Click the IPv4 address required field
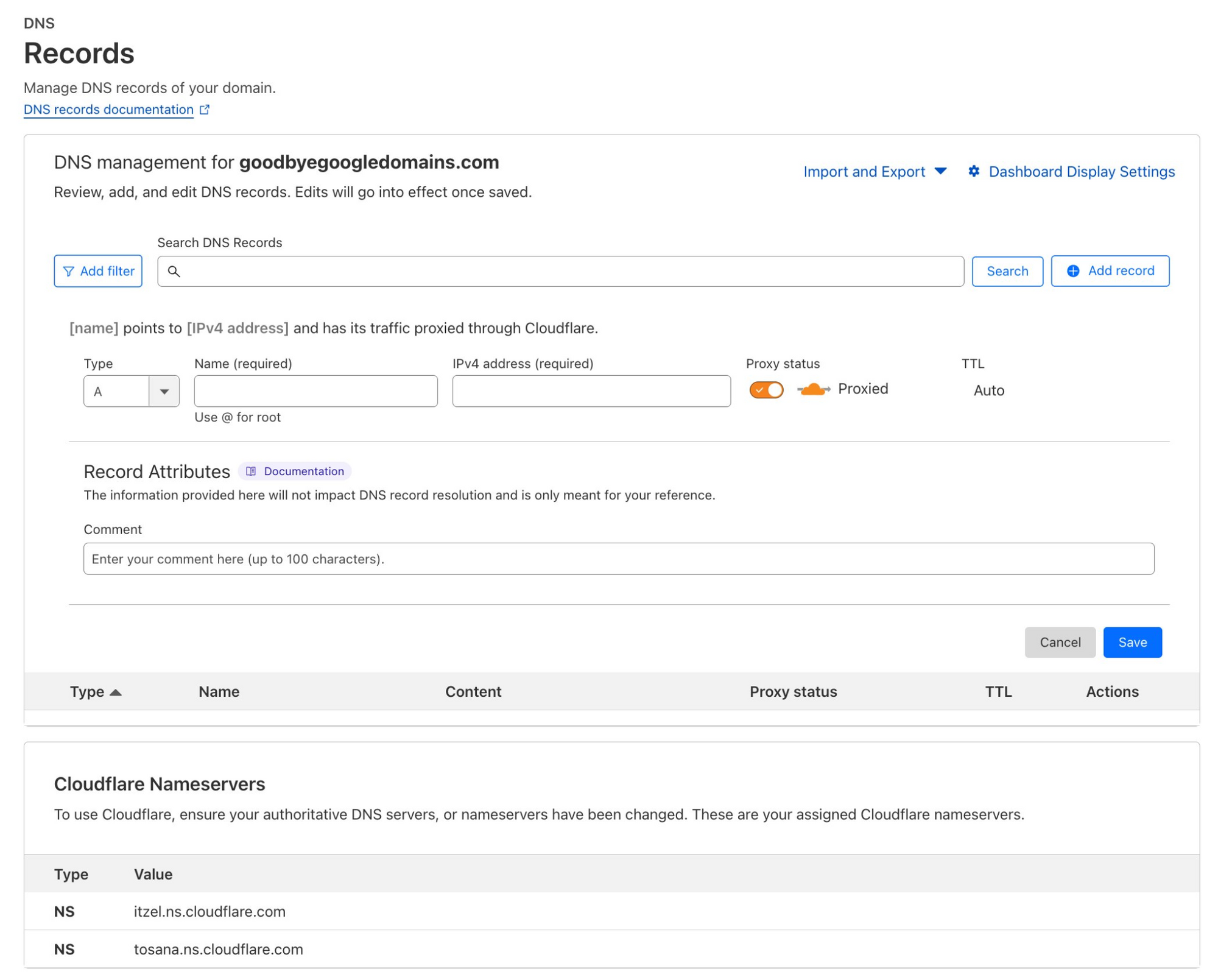Image resolution: width=1218 pixels, height=980 pixels. click(x=591, y=390)
